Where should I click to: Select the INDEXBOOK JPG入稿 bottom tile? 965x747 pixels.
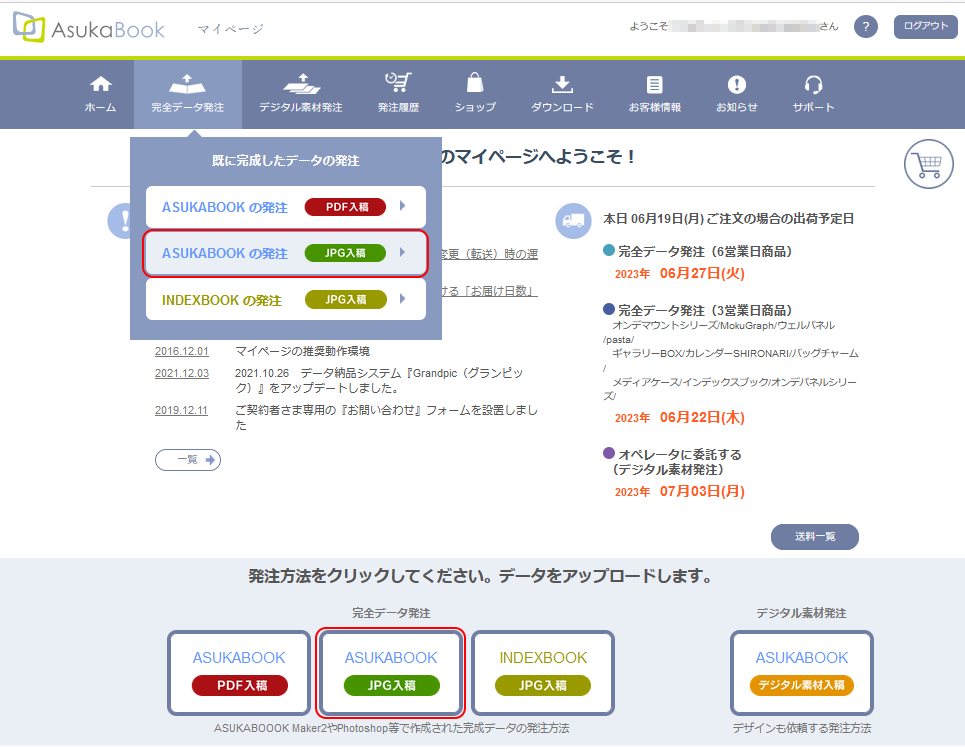(543, 672)
